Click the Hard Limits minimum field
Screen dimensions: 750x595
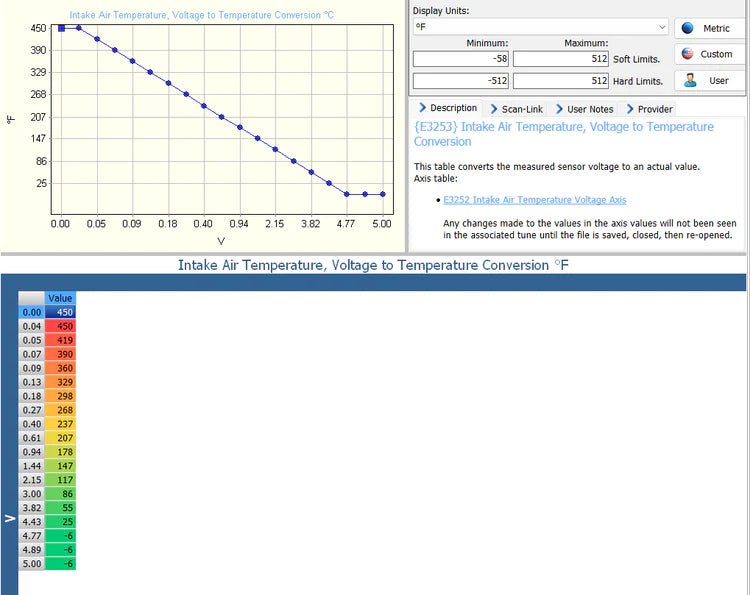(461, 81)
